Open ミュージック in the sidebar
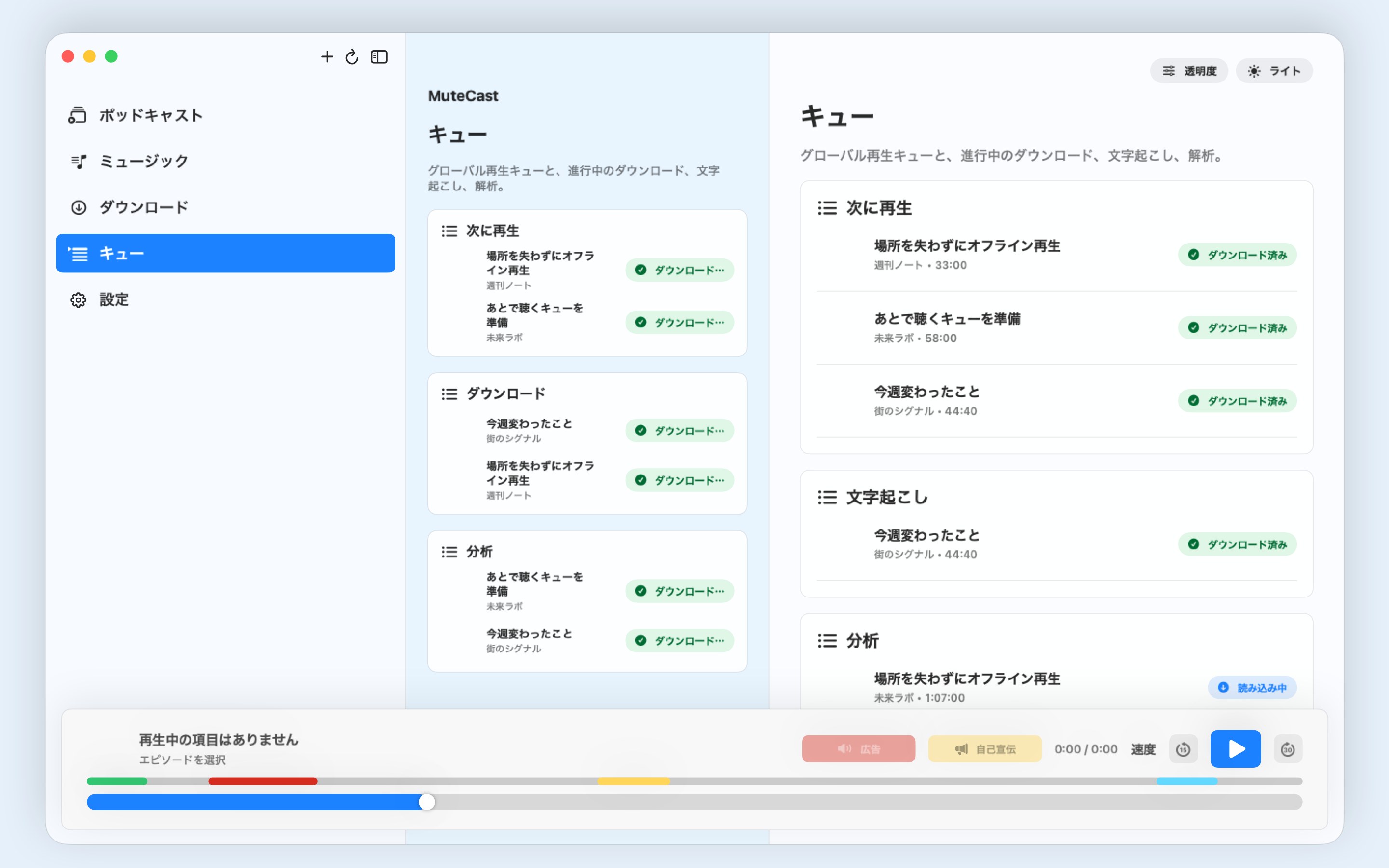The height and width of the screenshot is (868, 1389). pos(226,162)
